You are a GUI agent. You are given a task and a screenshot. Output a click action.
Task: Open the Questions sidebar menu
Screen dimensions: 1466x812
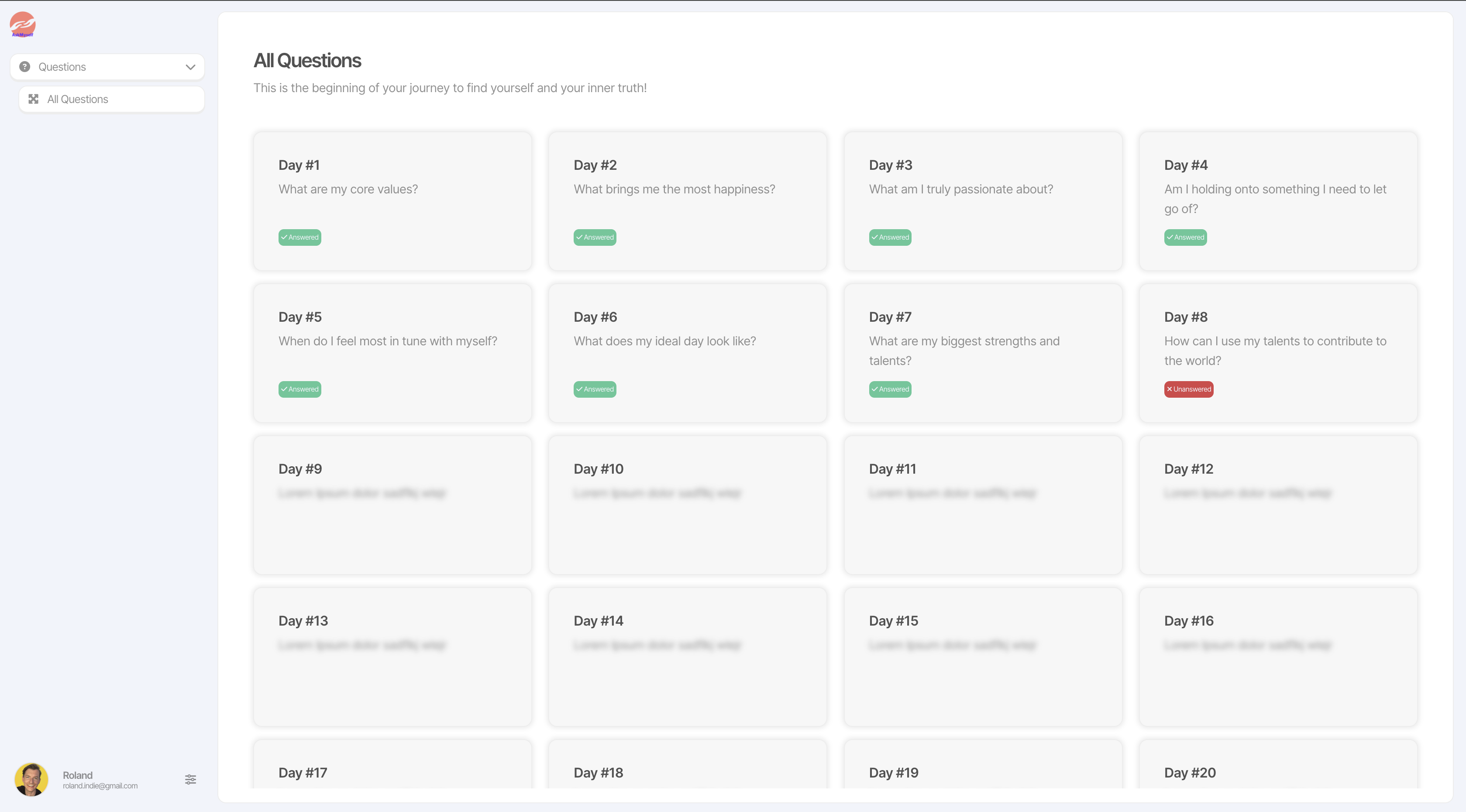click(107, 67)
